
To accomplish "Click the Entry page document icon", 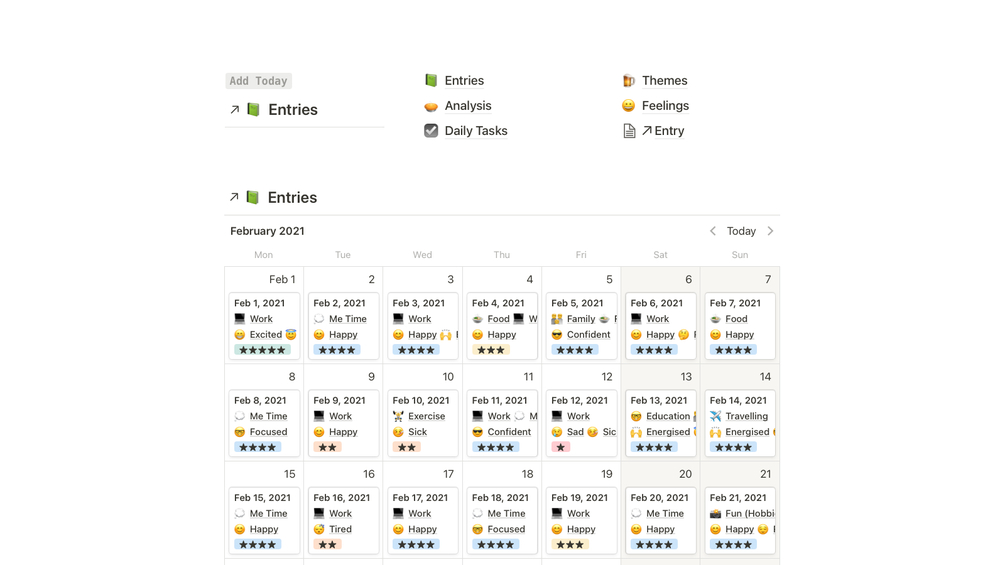I will (629, 131).
